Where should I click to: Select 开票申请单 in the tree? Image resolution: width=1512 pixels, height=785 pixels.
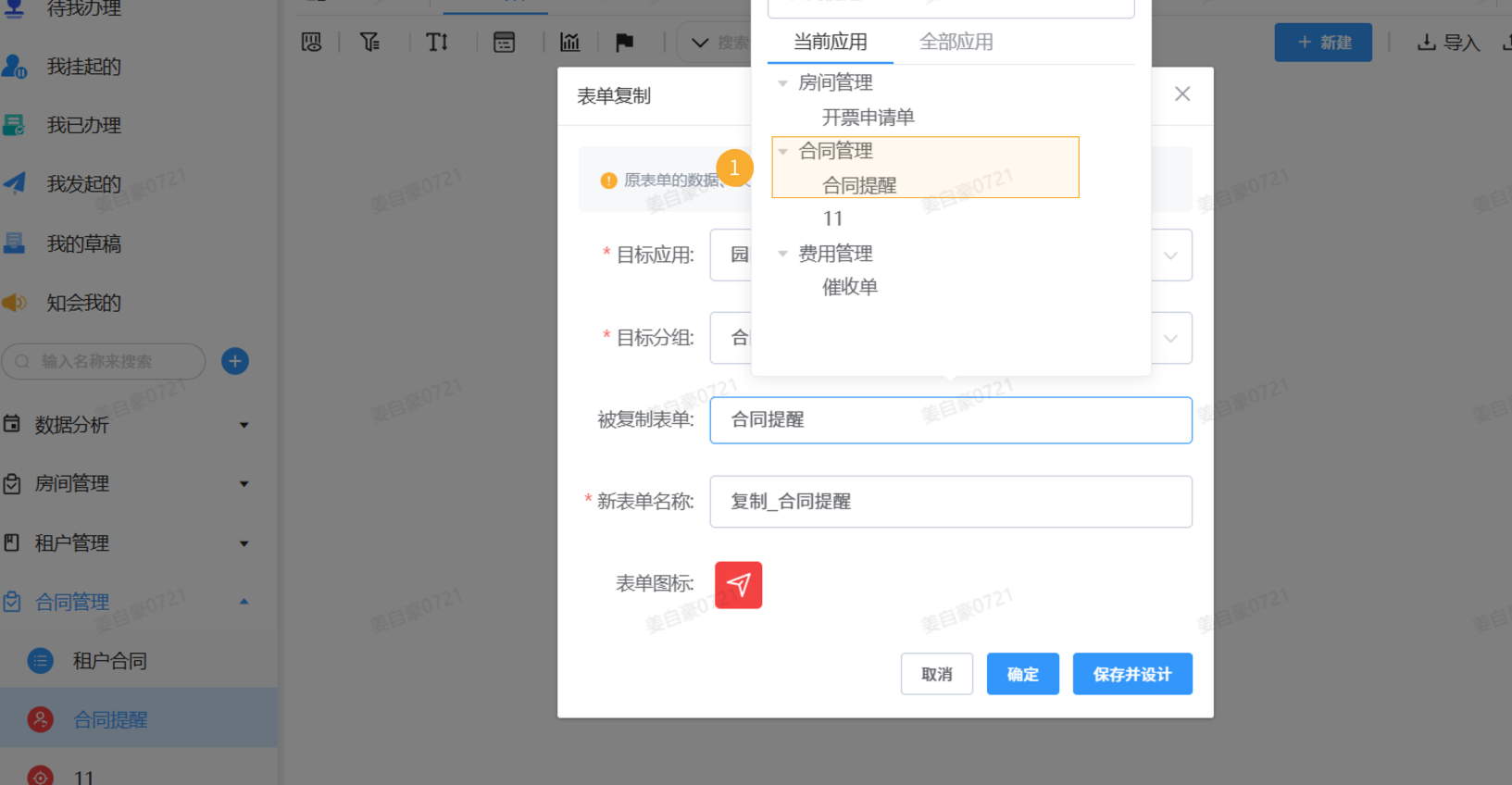pos(868,118)
